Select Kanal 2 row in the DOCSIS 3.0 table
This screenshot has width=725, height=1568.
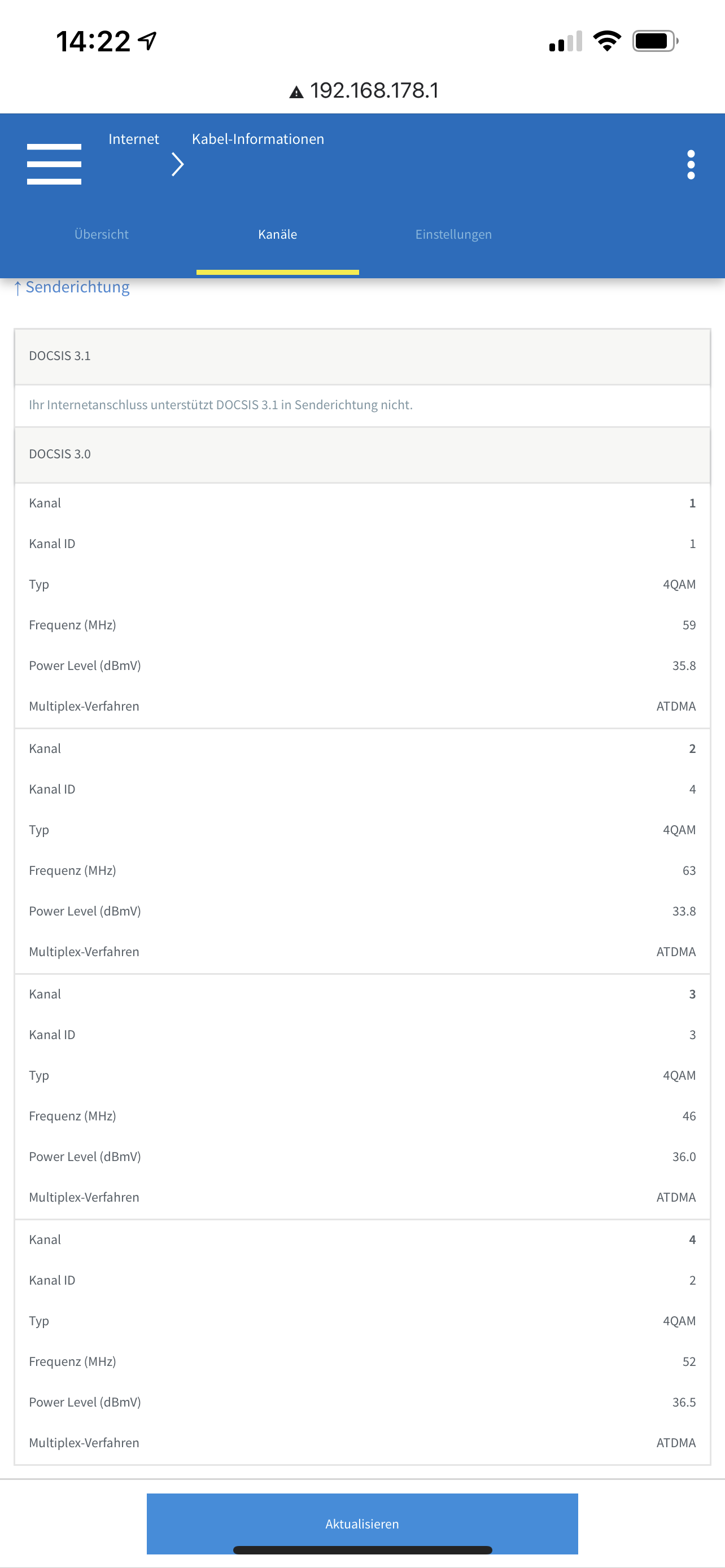pyautogui.click(x=362, y=748)
